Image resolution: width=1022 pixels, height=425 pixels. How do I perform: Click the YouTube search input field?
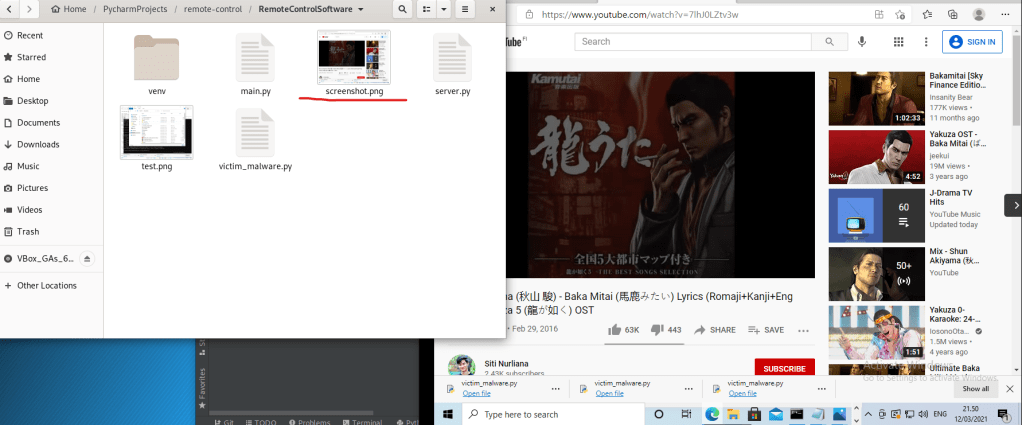[693, 42]
